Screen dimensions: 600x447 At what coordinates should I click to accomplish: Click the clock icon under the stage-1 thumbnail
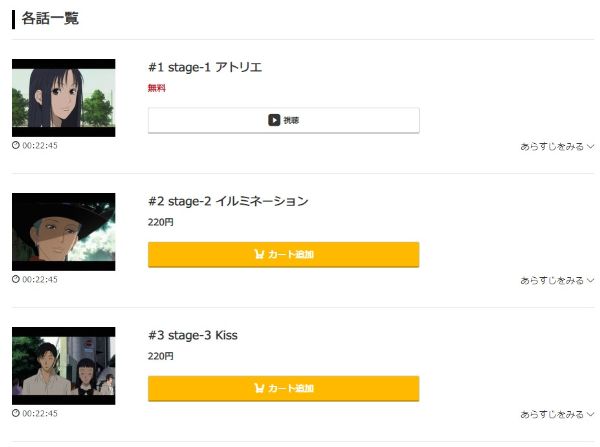[x=16, y=146]
